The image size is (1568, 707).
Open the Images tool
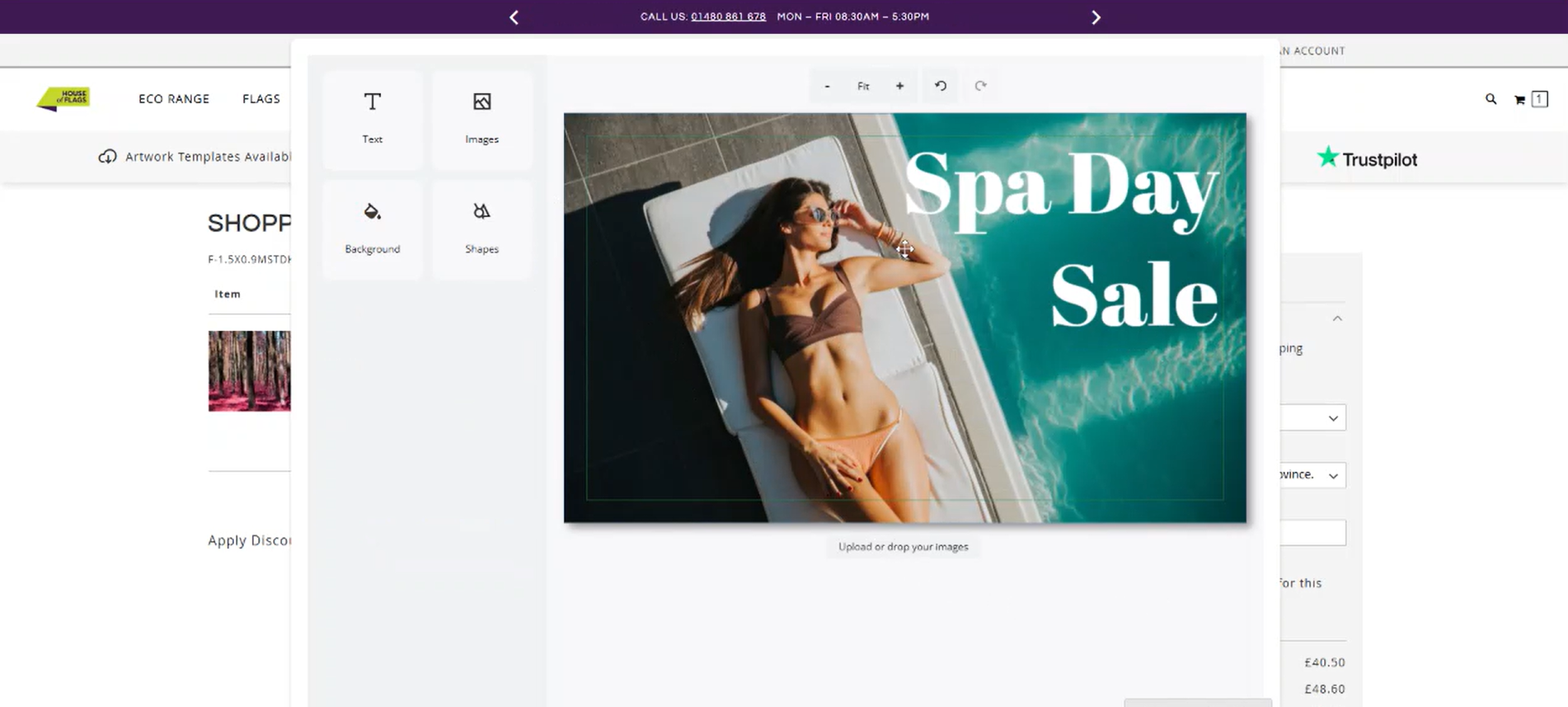[x=481, y=118]
